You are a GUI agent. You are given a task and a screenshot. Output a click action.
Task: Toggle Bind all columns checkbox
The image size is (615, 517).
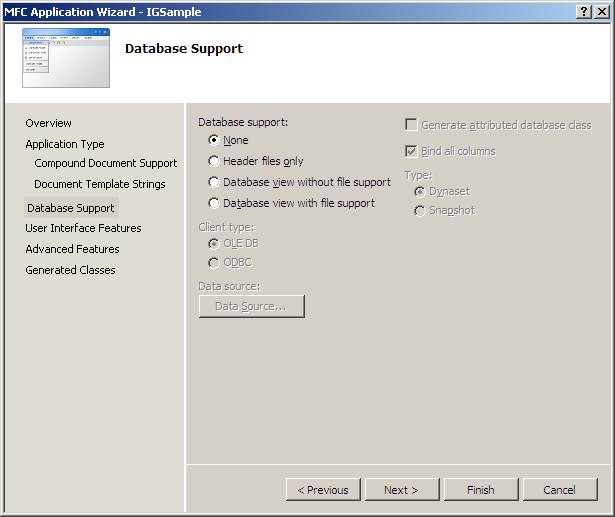point(411,151)
